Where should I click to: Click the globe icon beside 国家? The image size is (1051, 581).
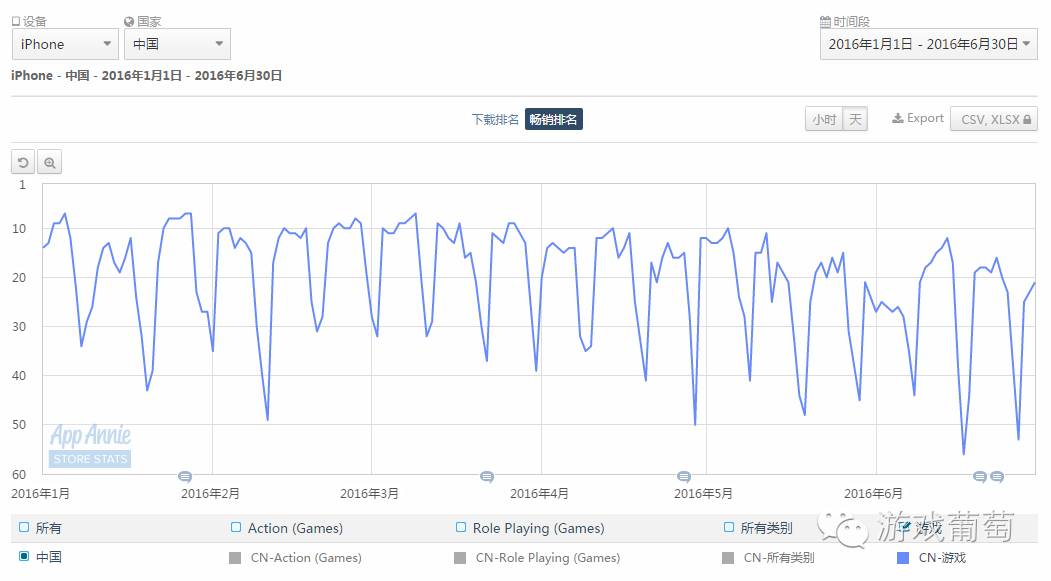129,21
